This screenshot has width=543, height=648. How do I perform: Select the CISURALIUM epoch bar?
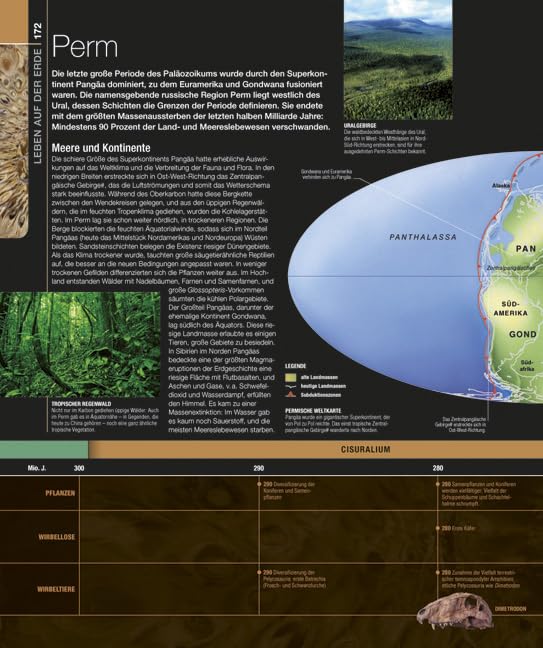coord(316,449)
